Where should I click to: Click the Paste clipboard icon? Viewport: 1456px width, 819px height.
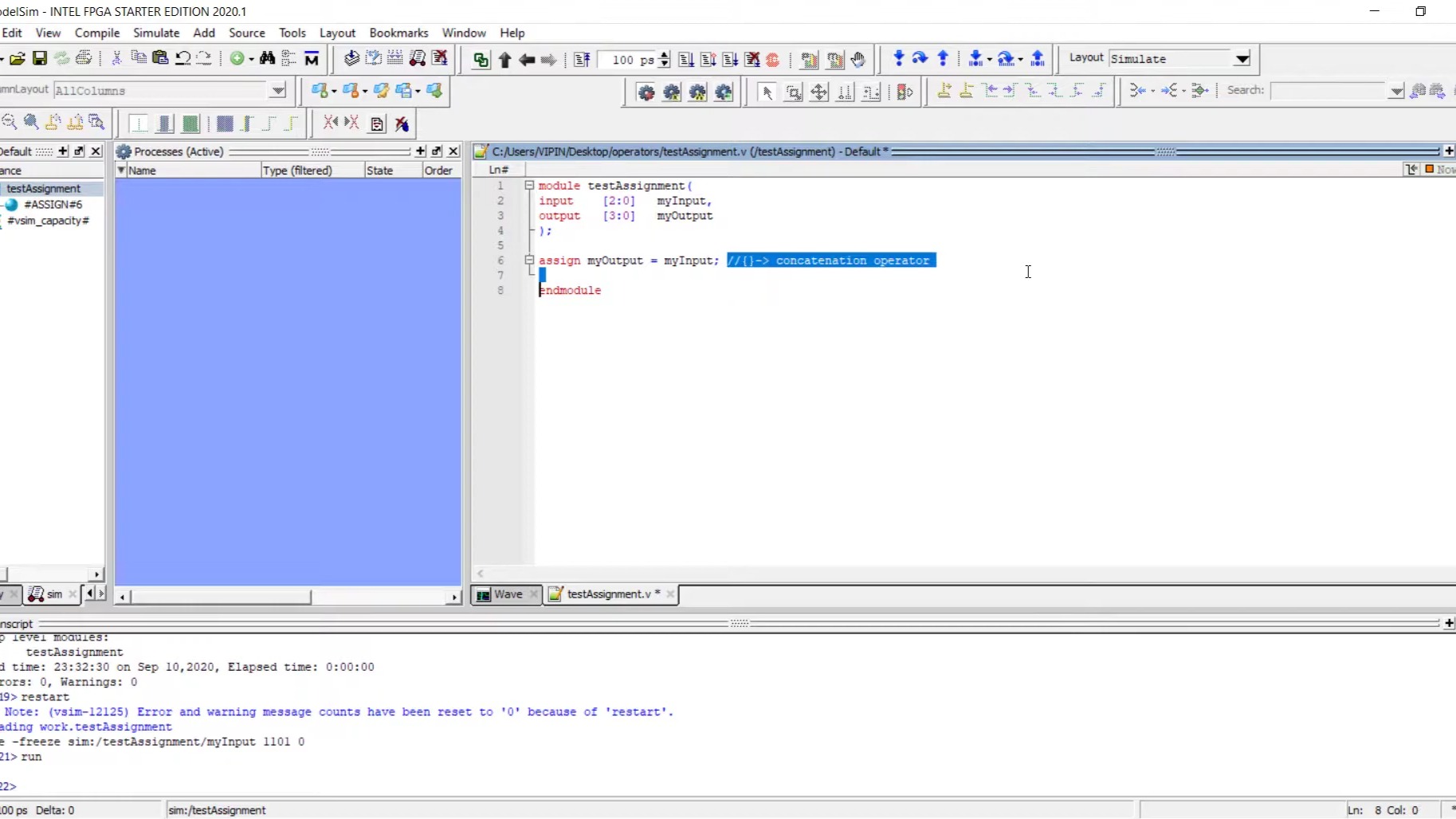160,59
